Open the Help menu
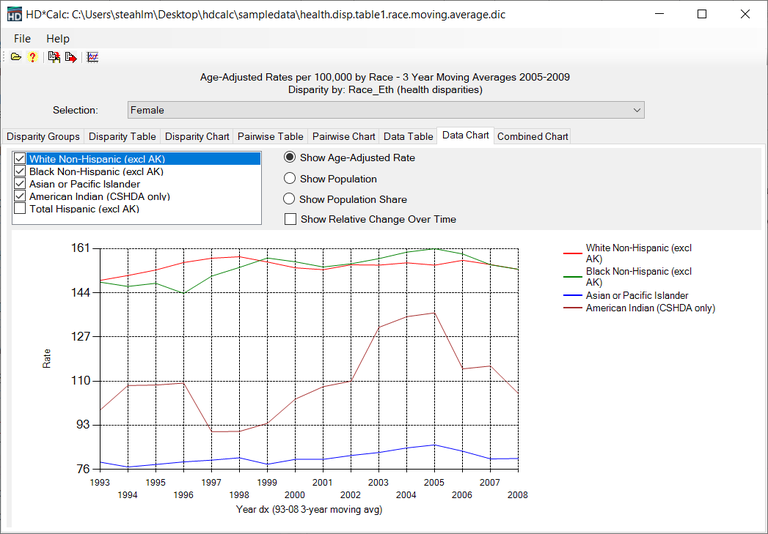 58,38
